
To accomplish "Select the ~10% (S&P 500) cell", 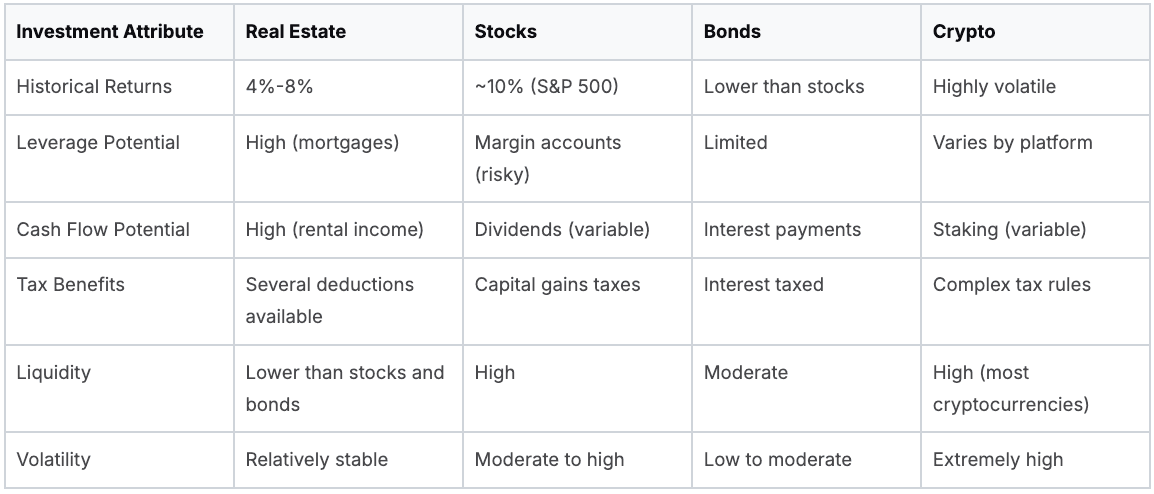I will pyautogui.click(x=547, y=86).
